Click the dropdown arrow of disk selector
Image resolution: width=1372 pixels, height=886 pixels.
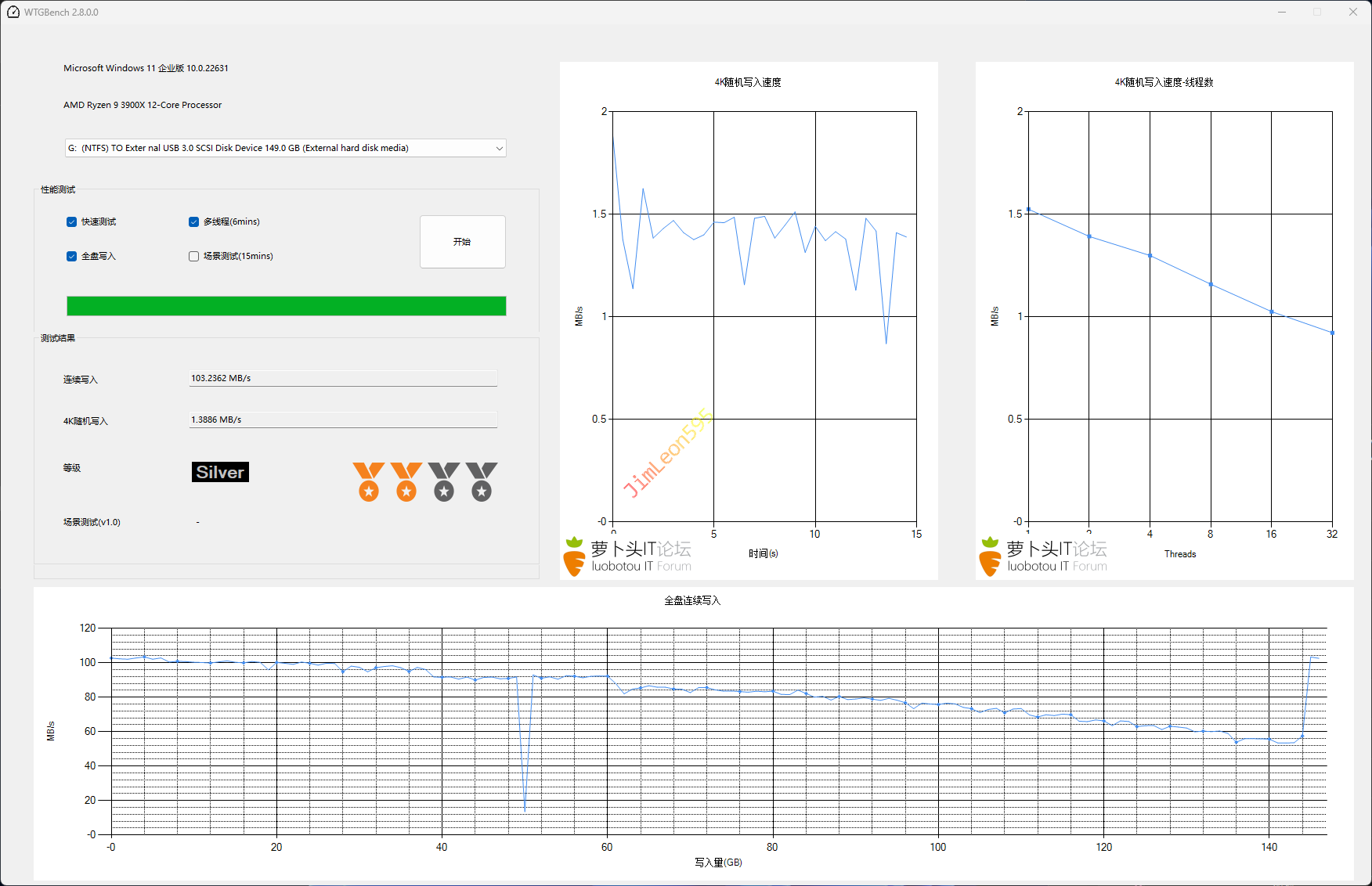pos(499,148)
